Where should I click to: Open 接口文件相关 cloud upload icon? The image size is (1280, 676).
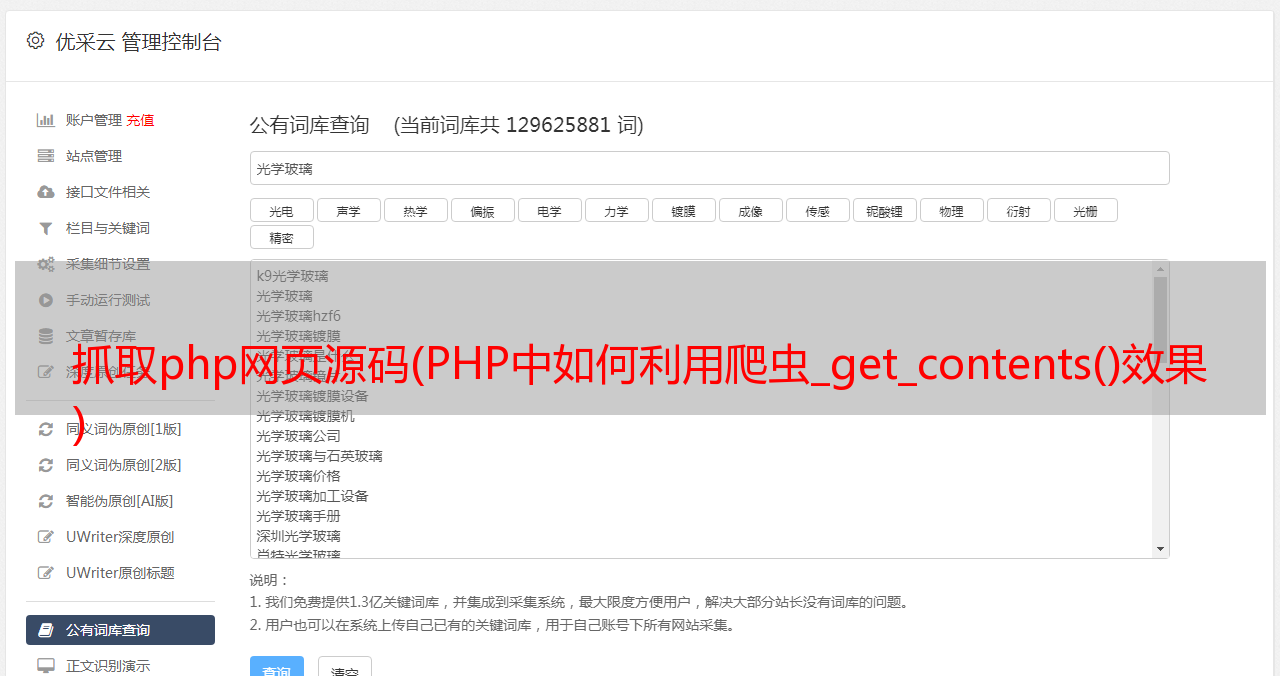coord(46,192)
